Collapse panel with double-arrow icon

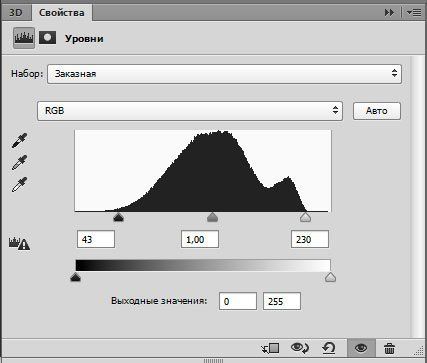point(389,13)
